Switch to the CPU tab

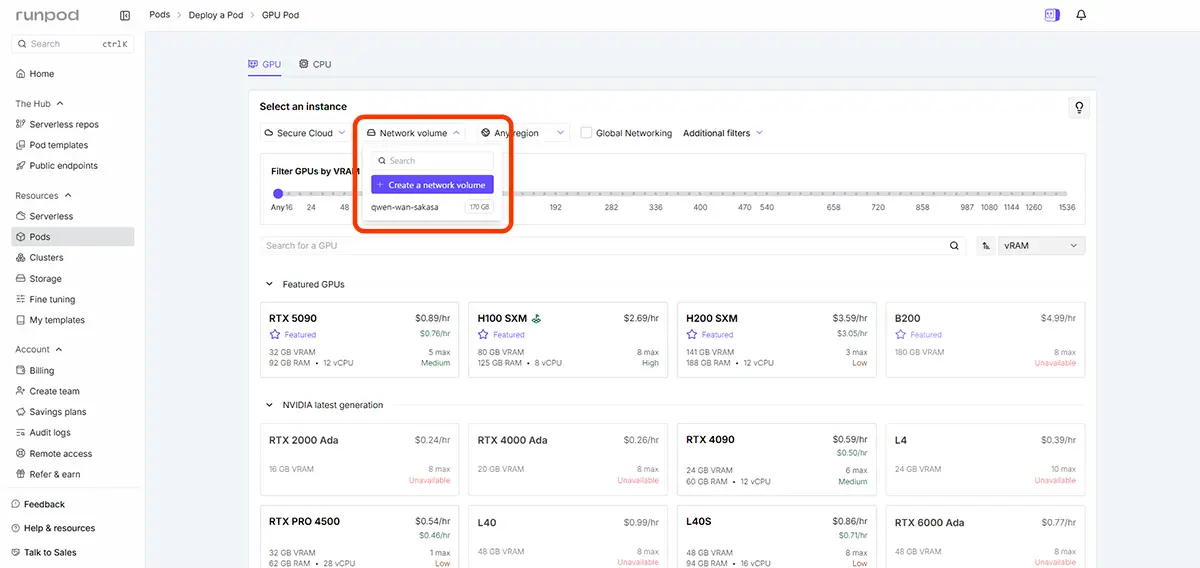click(315, 64)
